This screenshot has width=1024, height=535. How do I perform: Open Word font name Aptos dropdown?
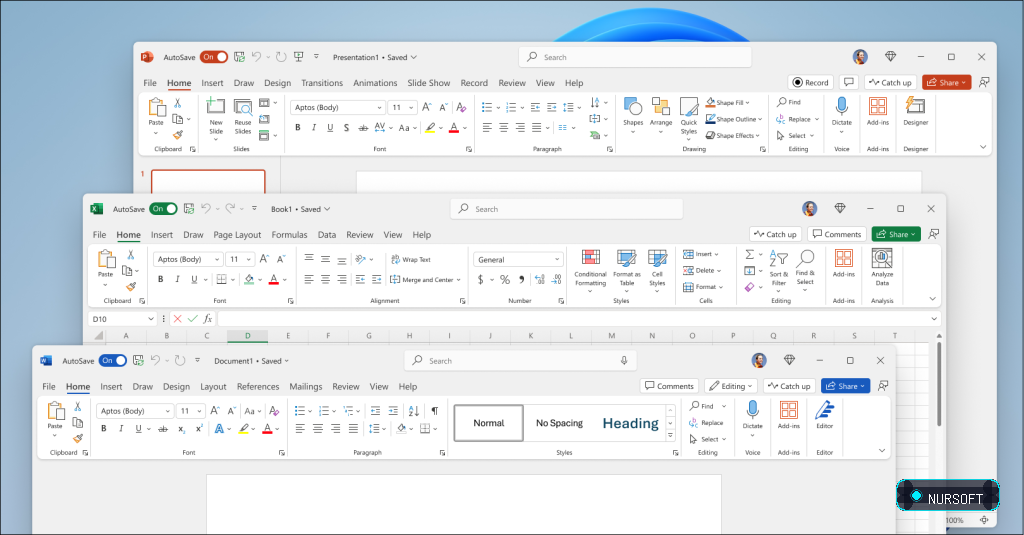click(168, 411)
